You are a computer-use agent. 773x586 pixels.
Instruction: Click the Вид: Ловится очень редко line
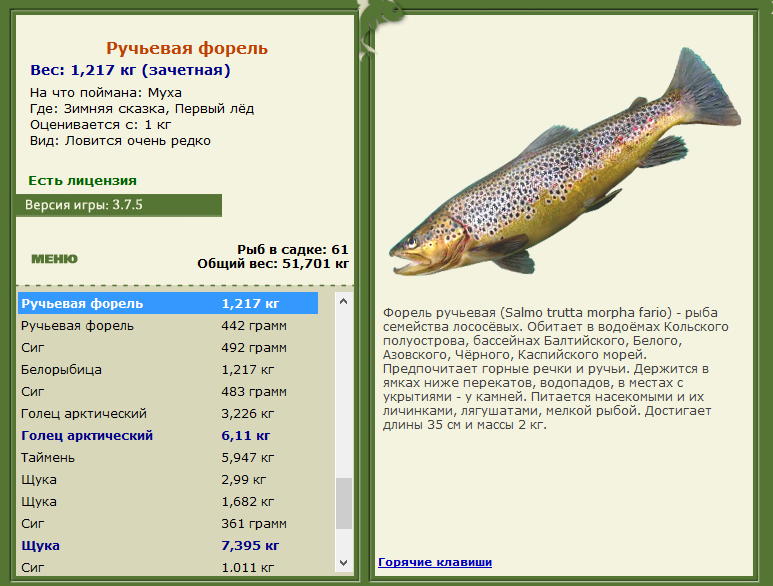click(120, 141)
